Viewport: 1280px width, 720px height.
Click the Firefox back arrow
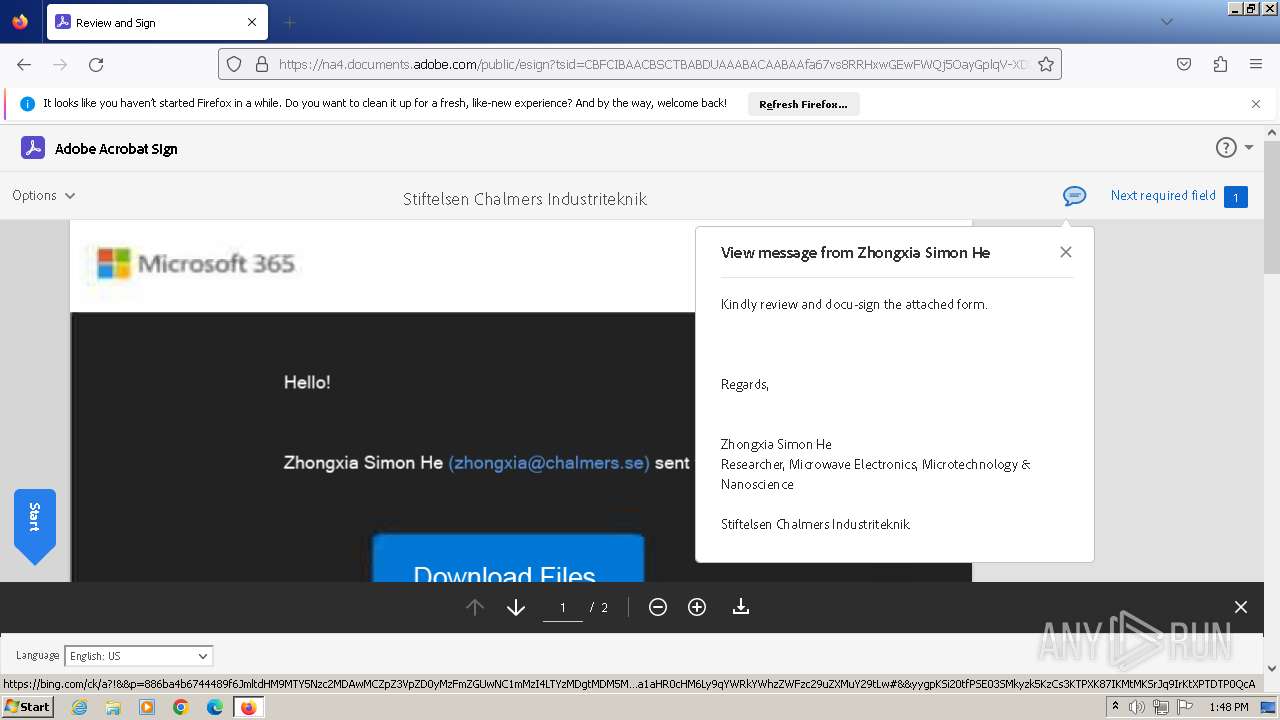24,64
